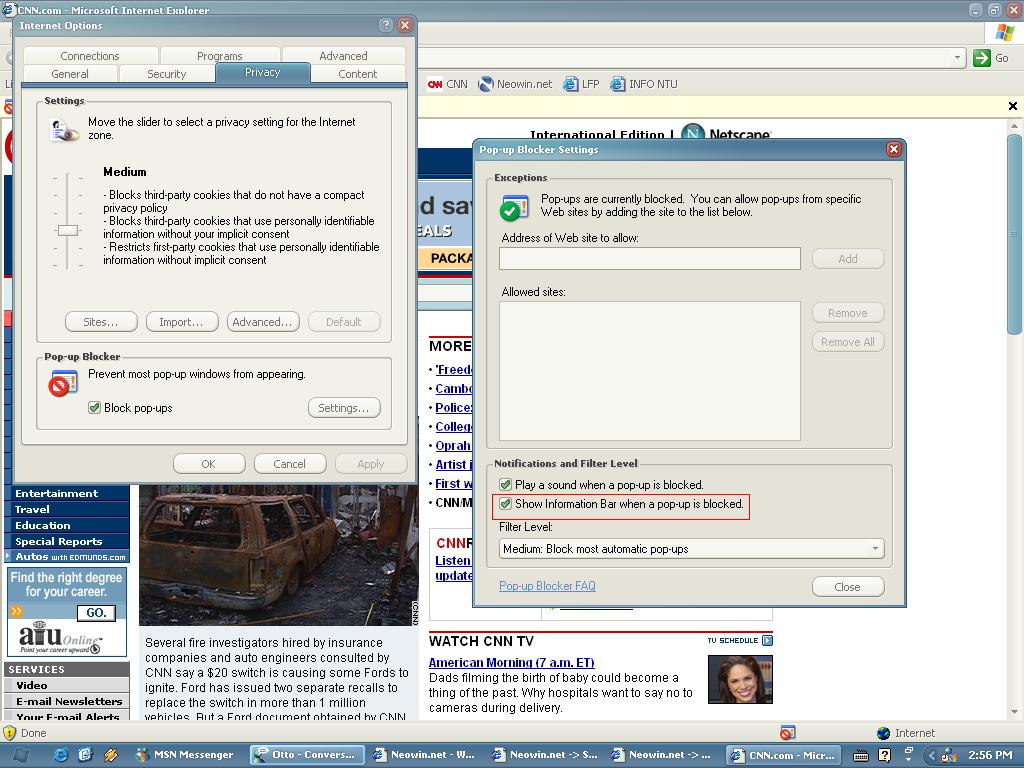Click the help question mark tray icon
This screenshot has height=768, width=1024.
click(884, 755)
